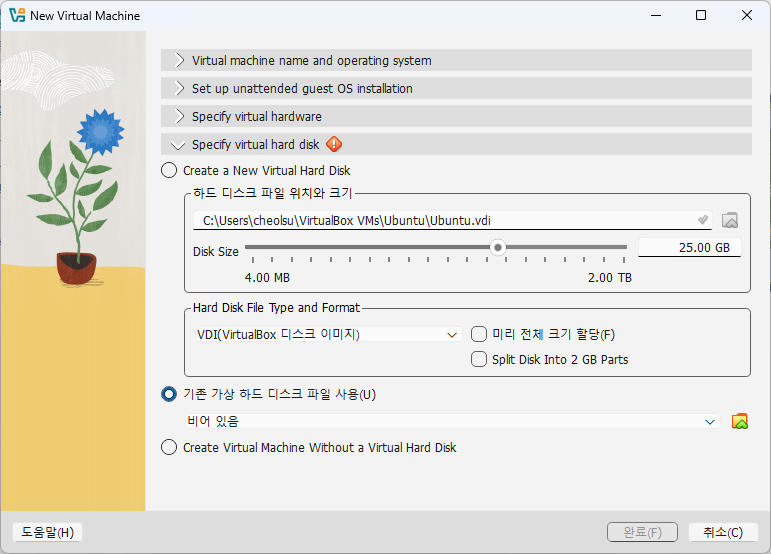Click the folder icon to choose existing disk file
This screenshot has height=554, width=771.
click(740, 421)
